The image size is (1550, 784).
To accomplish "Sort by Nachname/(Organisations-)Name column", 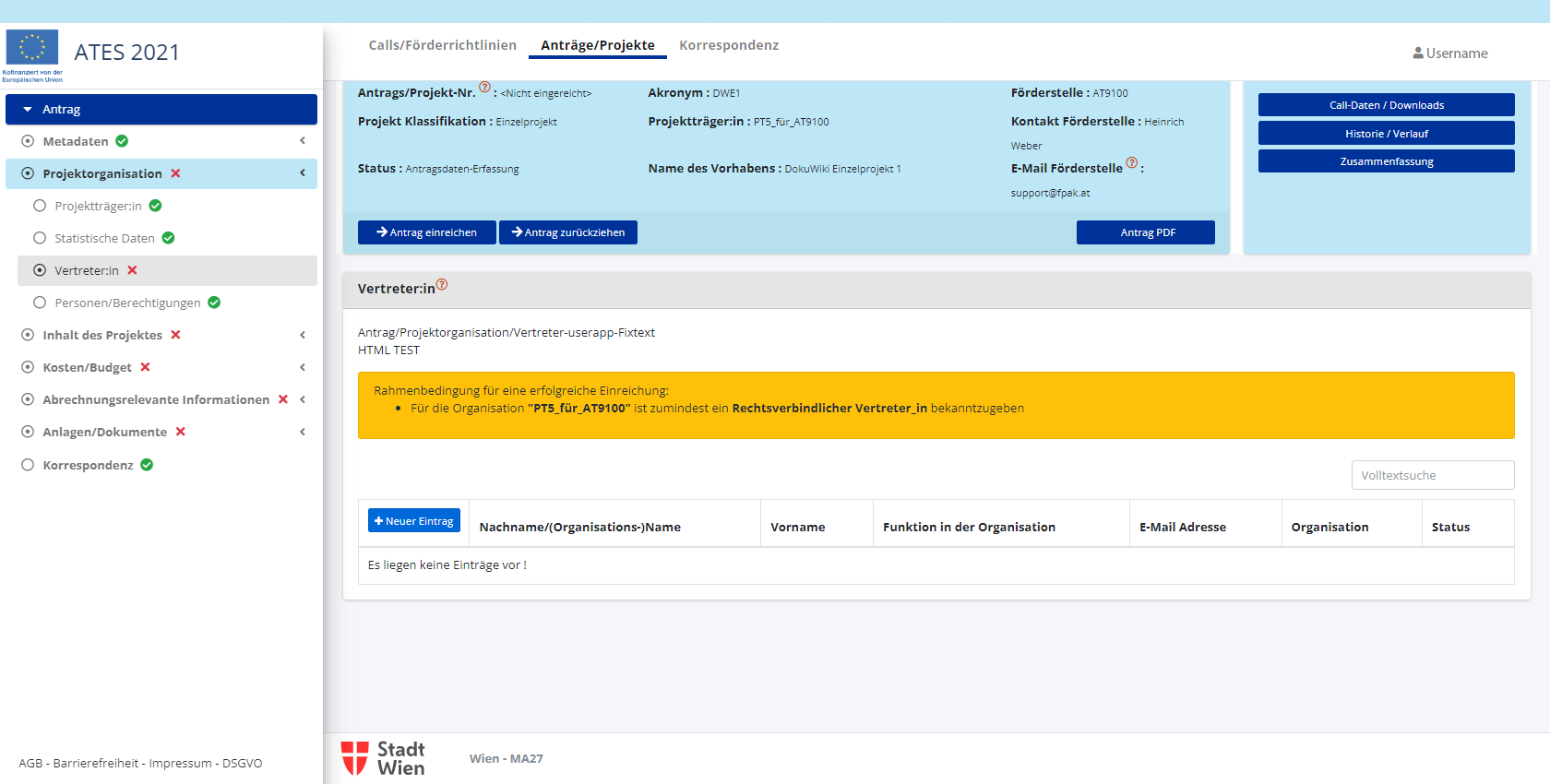I will coord(580,527).
